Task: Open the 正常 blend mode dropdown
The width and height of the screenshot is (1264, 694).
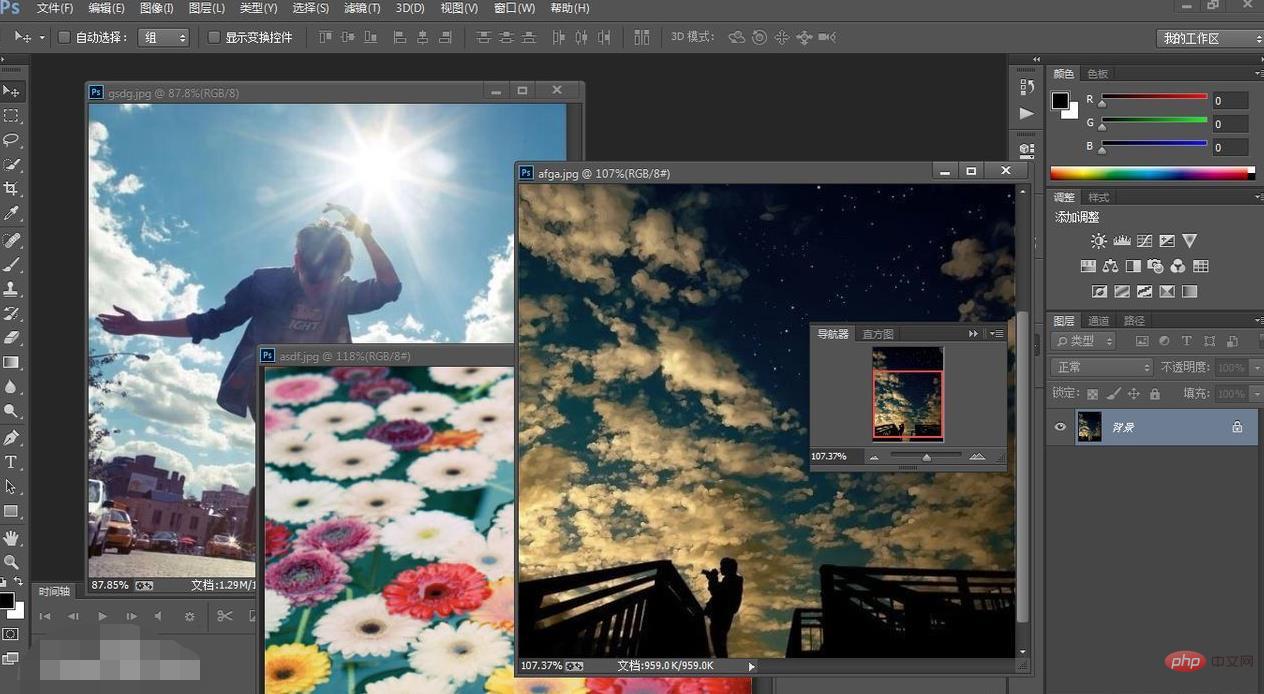Action: (1103, 367)
